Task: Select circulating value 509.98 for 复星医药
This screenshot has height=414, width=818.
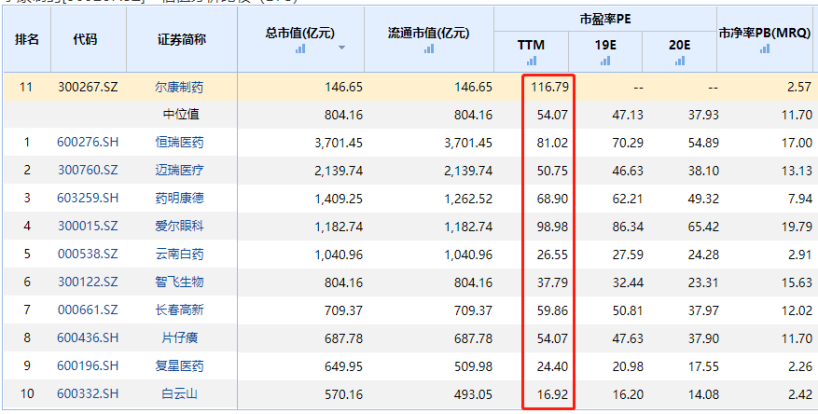Action: (x=474, y=366)
